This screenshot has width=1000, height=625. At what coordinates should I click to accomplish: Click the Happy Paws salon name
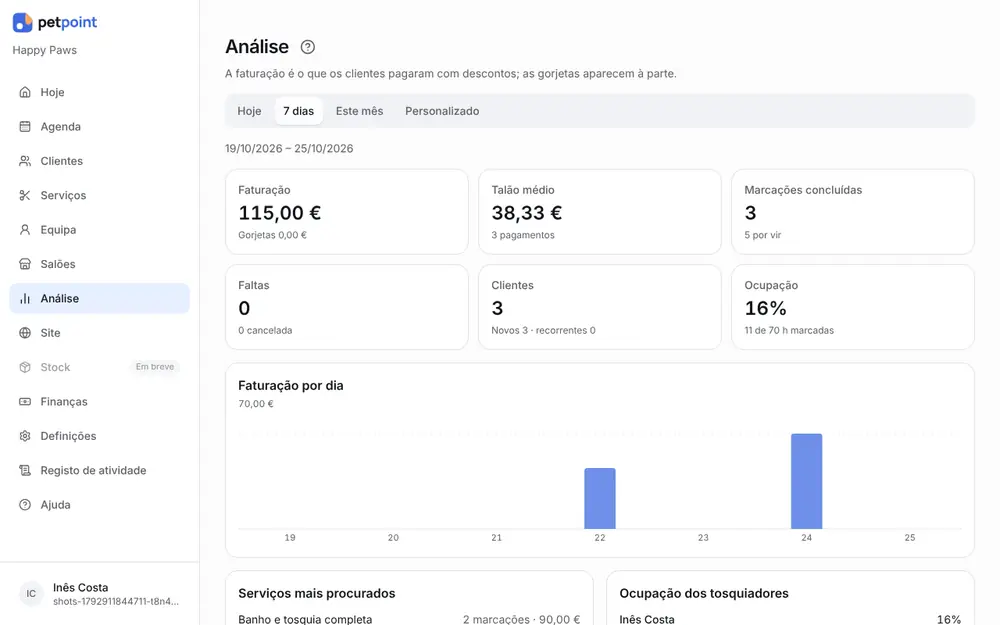click(45, 51)
